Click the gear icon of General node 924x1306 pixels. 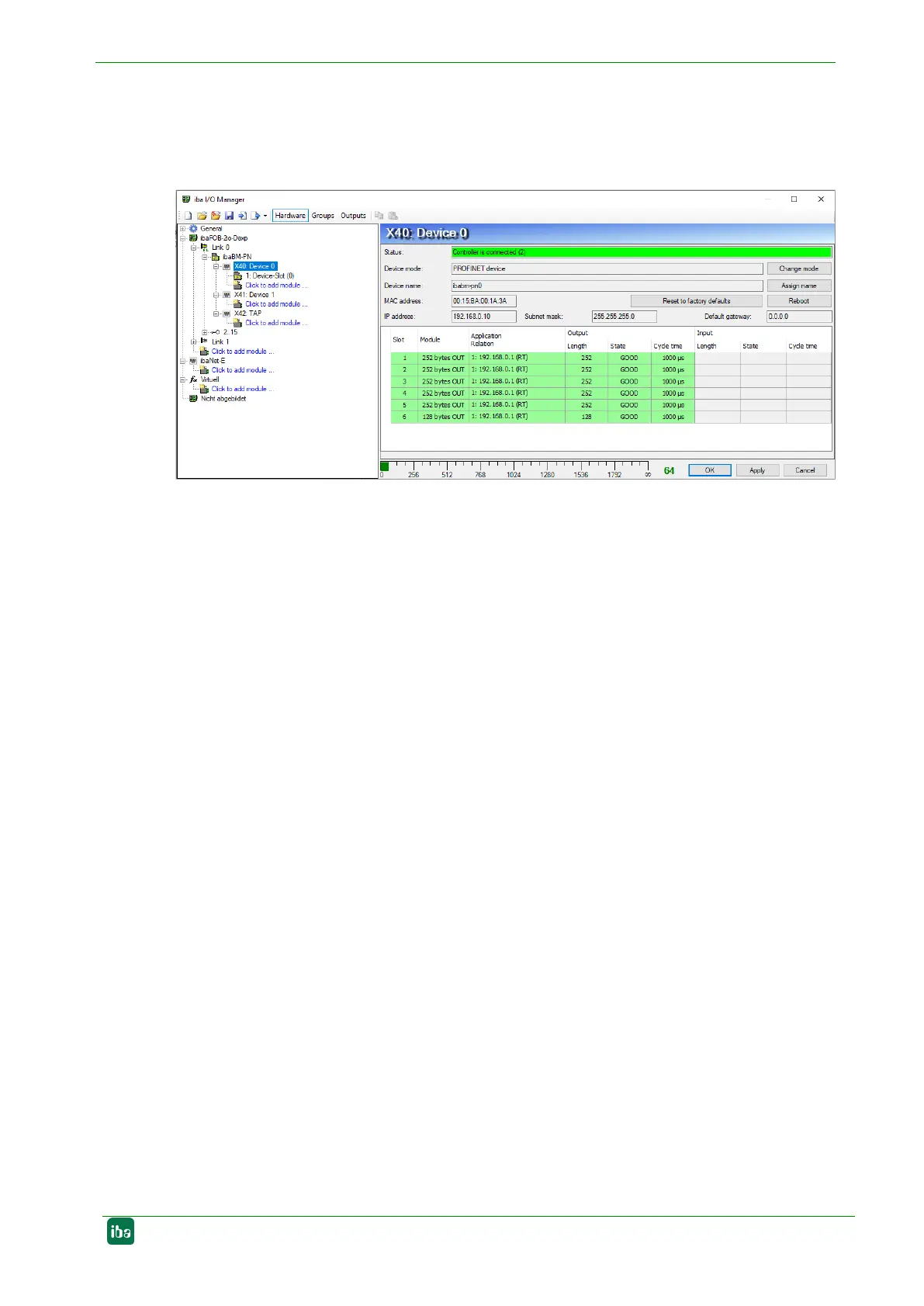coord(193,229)
